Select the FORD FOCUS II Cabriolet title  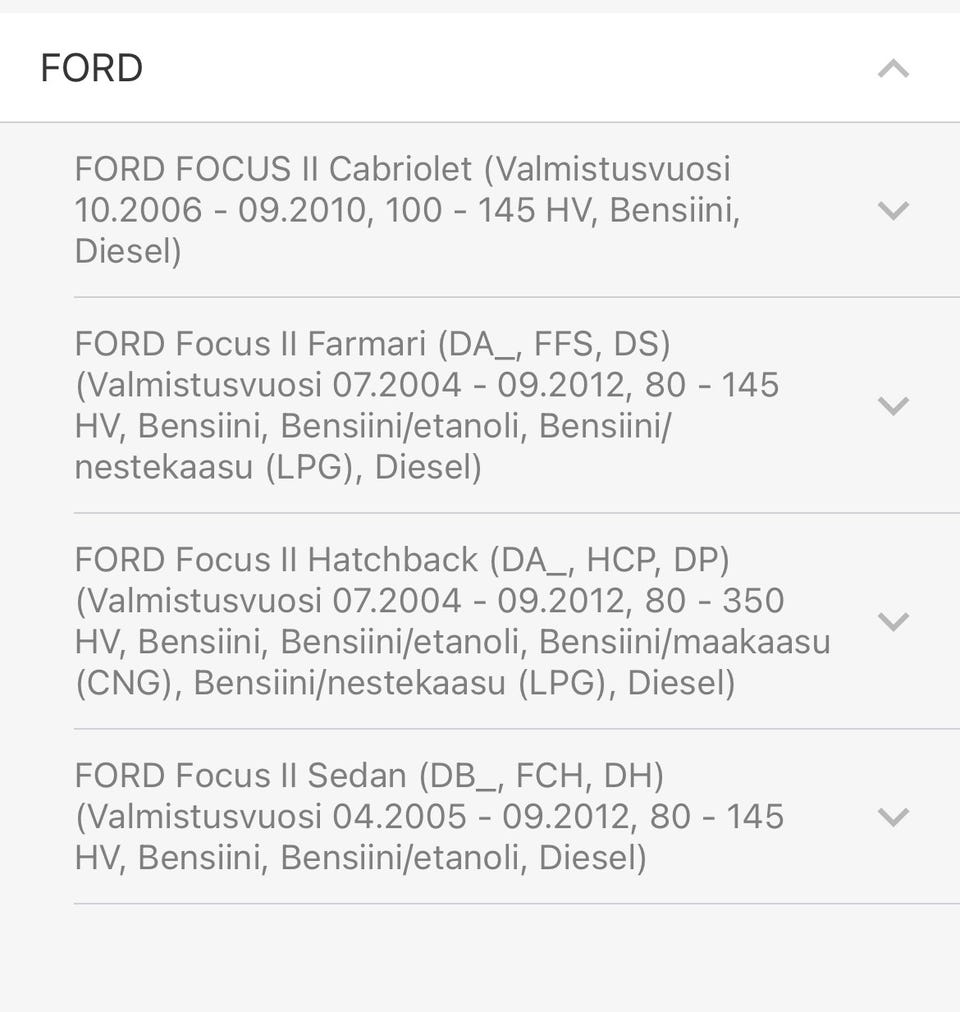click(x=273, y=169)
